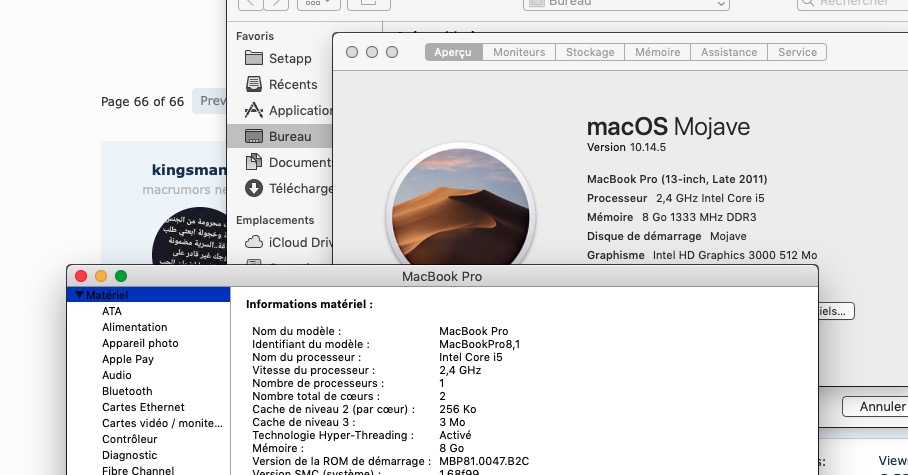Screen dimensions: 908x475
Task: Switch to the Assistance tab
Action: [x=729, y=52]
